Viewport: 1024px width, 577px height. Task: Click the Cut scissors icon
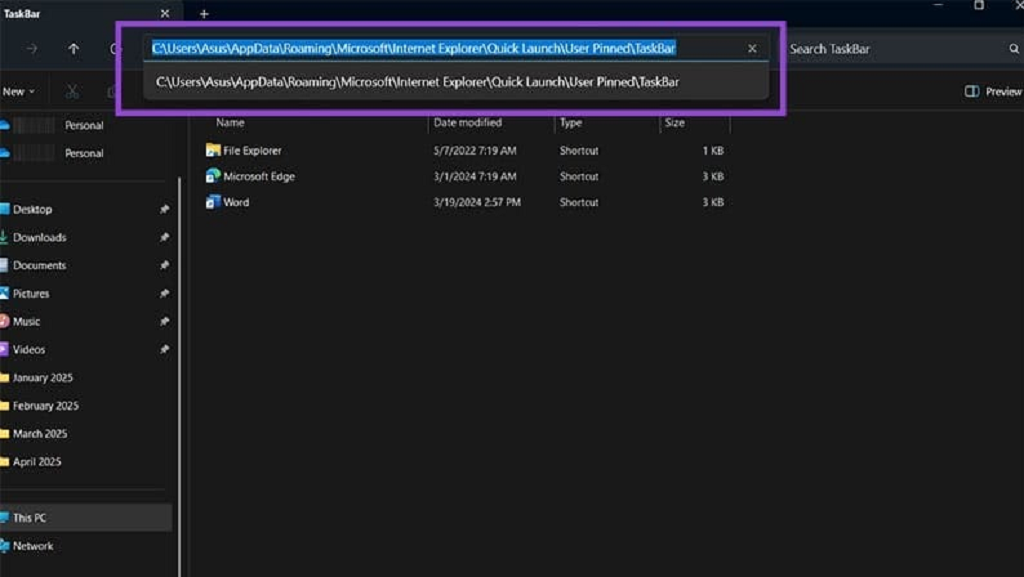click(72, 91)
